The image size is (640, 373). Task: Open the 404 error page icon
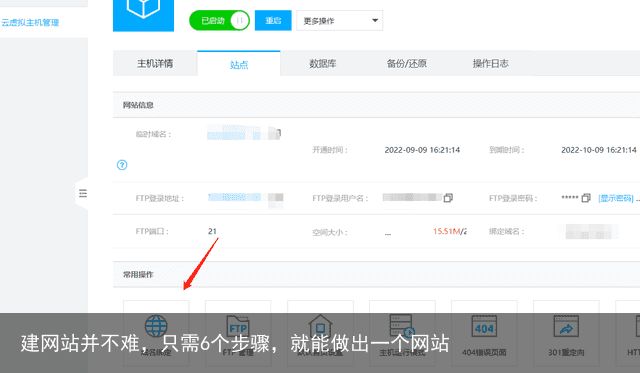[x=484, y=326]
